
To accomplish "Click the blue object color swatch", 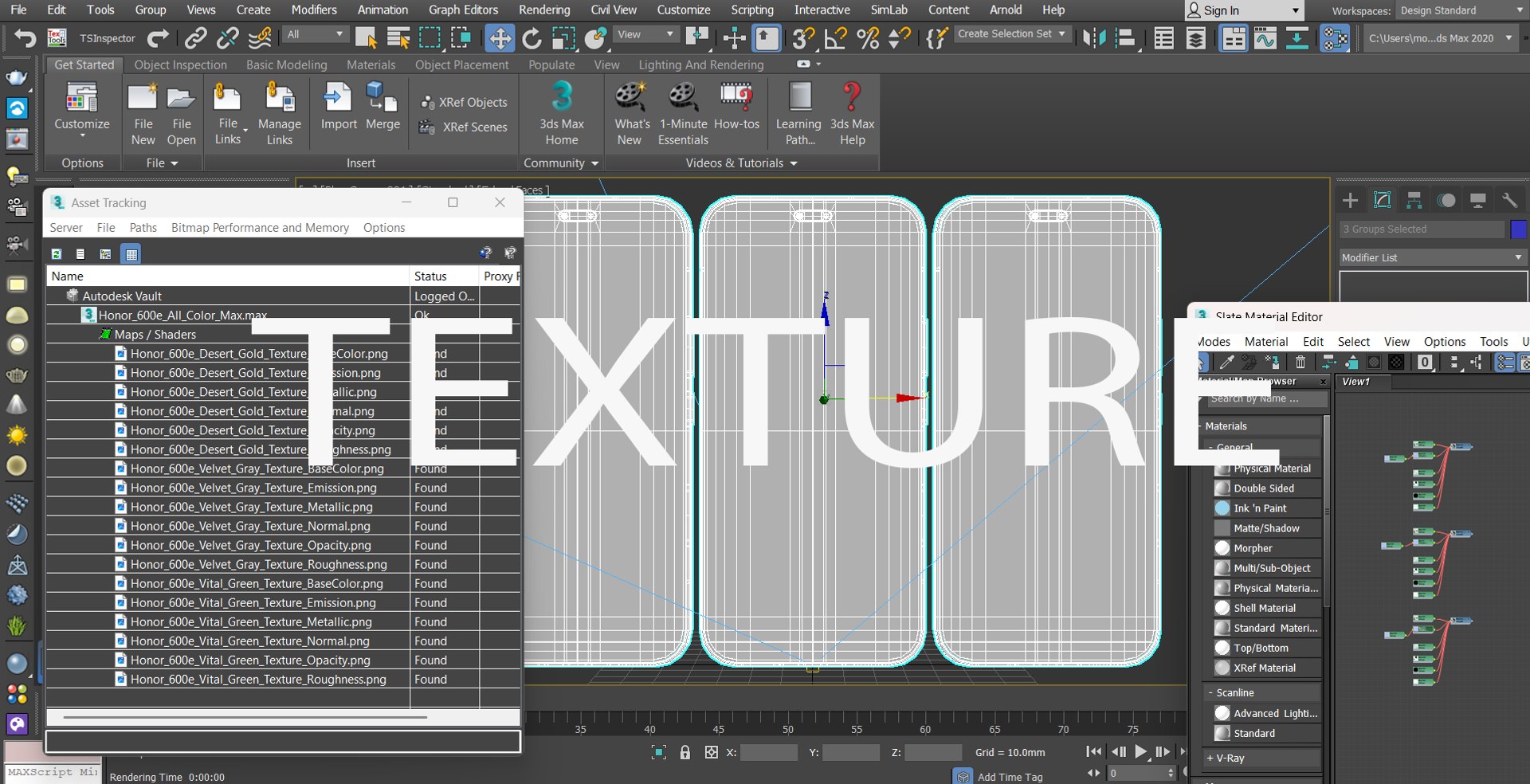I will point(1518,229).
